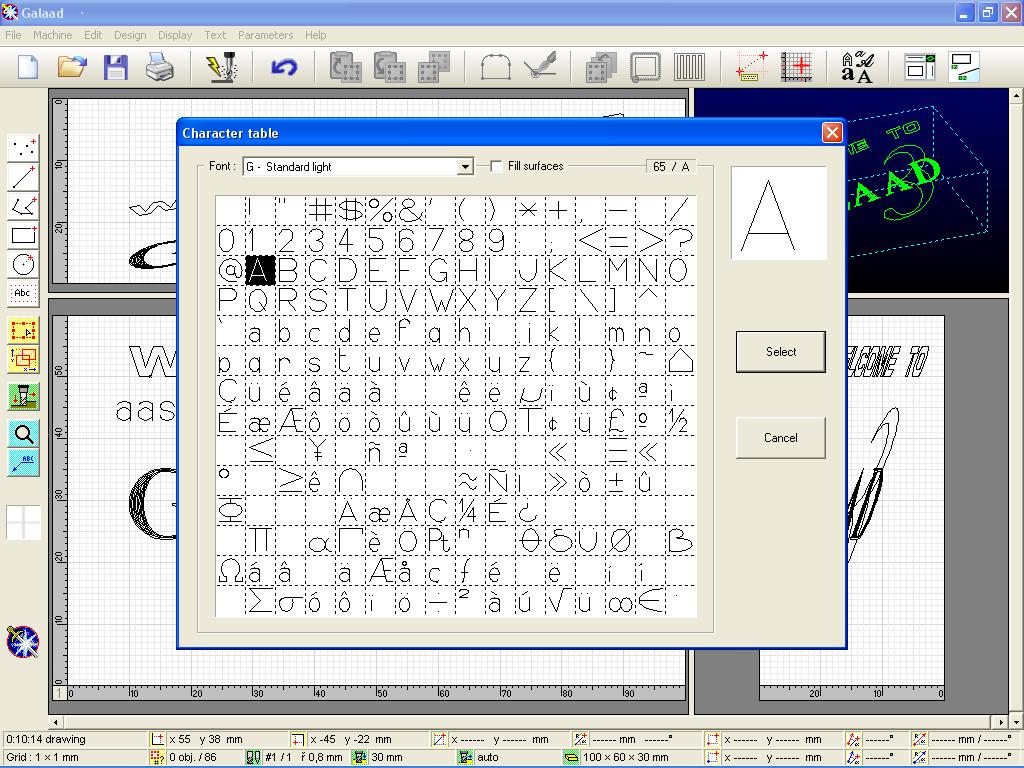Viewport: 1024px width, 768px height.
Task: Open the Machine menu
Action: (52, 35)
